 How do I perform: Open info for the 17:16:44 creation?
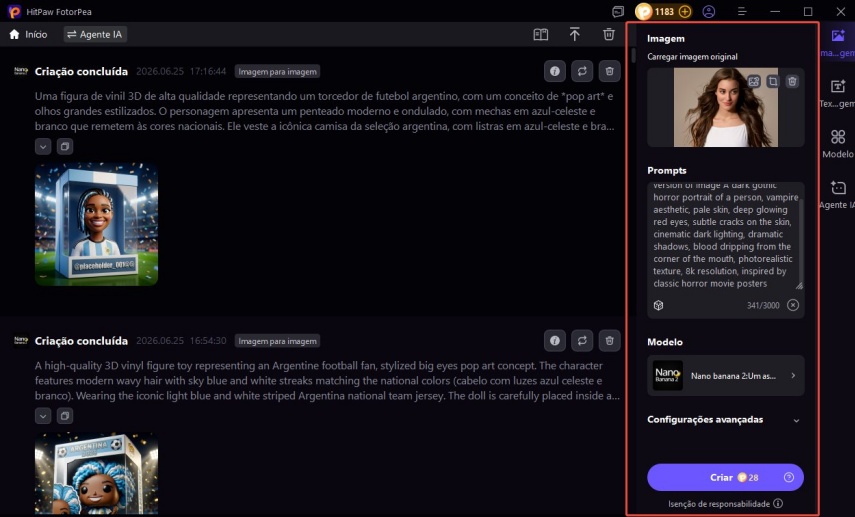[555, 71]
